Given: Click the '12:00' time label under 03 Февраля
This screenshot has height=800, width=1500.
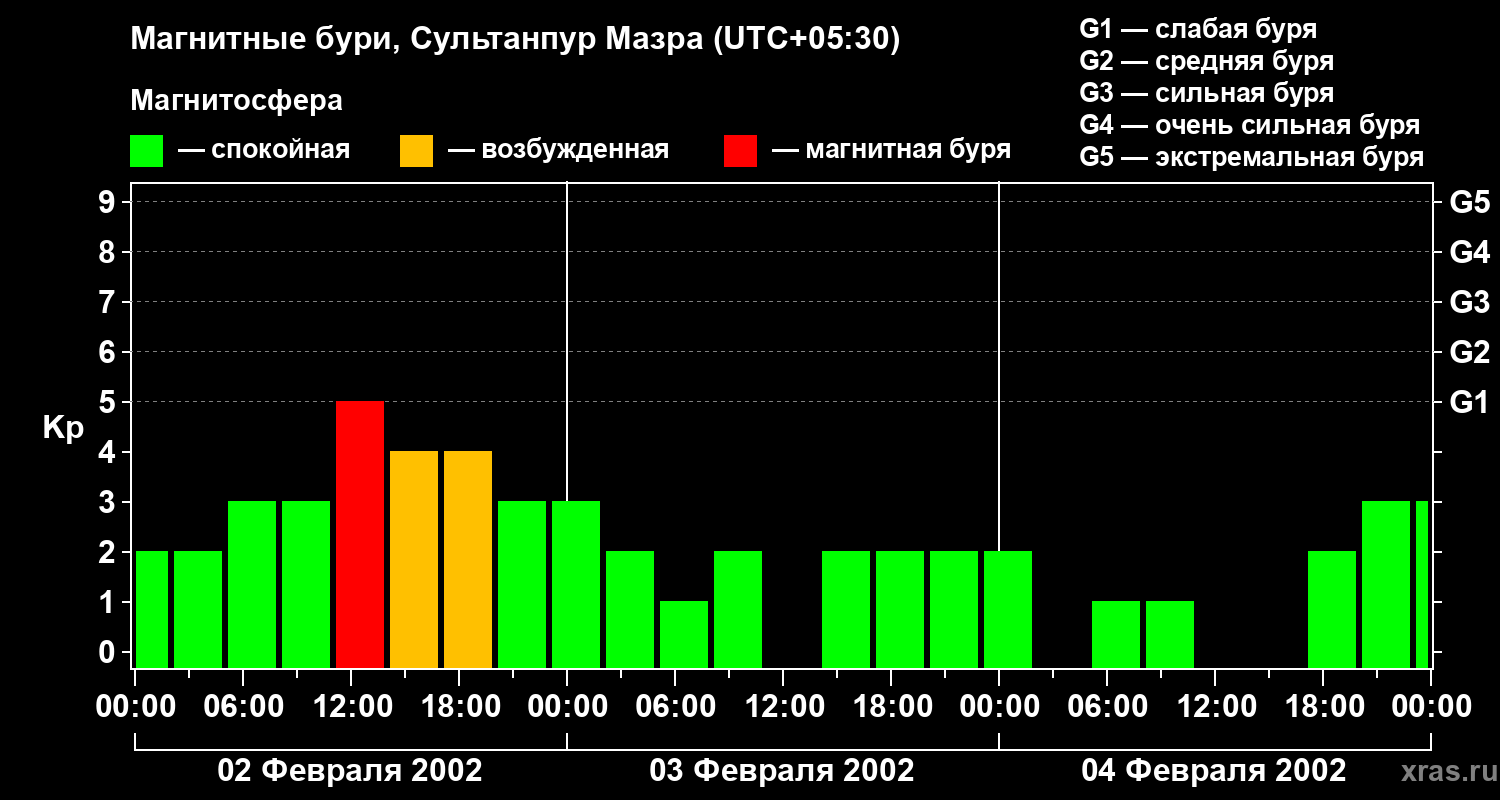Looking at the screenshot, I should pos(783,707).
